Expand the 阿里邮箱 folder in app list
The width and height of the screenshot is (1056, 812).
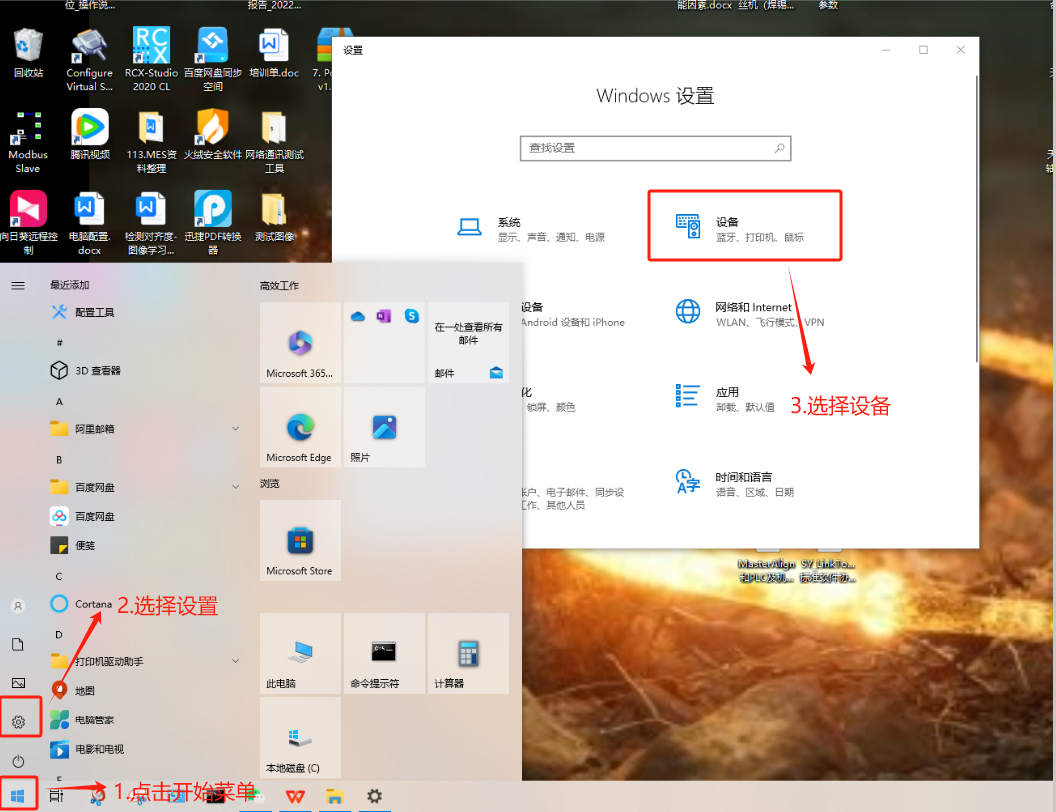coord(236,429)
